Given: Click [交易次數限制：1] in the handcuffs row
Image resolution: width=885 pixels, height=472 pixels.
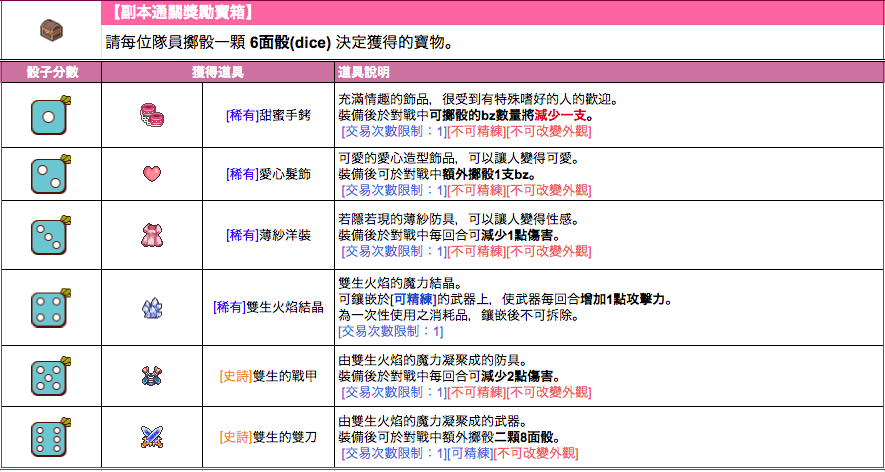Looking at the screenshot, I should (x=394, y=132).
